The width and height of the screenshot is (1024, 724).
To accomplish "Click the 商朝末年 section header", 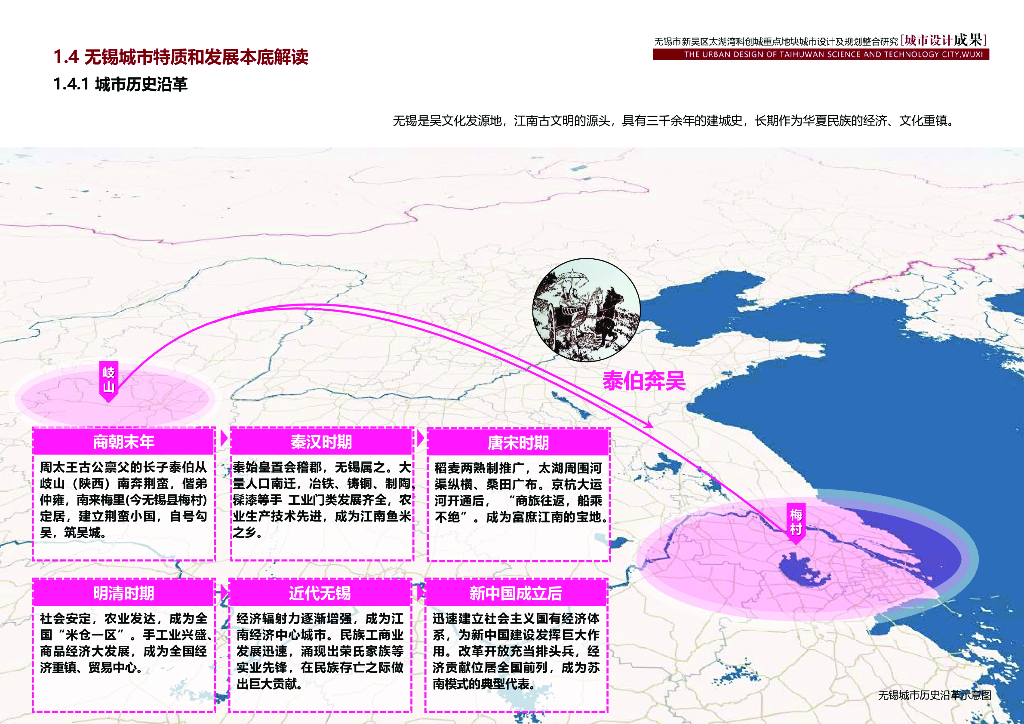I will [123, 439].
